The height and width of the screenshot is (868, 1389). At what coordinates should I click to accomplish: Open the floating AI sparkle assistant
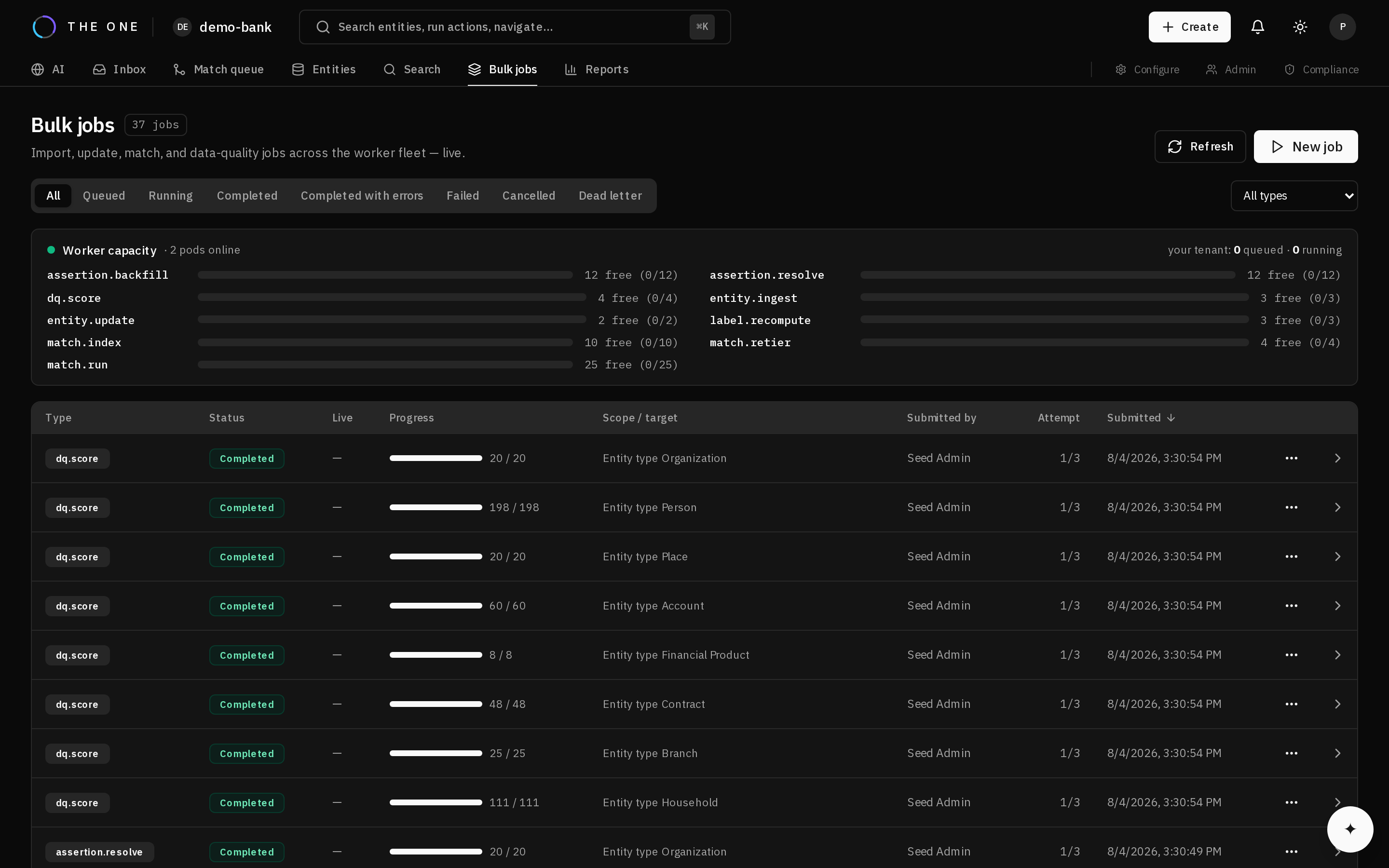click(x=1350, y=829)
